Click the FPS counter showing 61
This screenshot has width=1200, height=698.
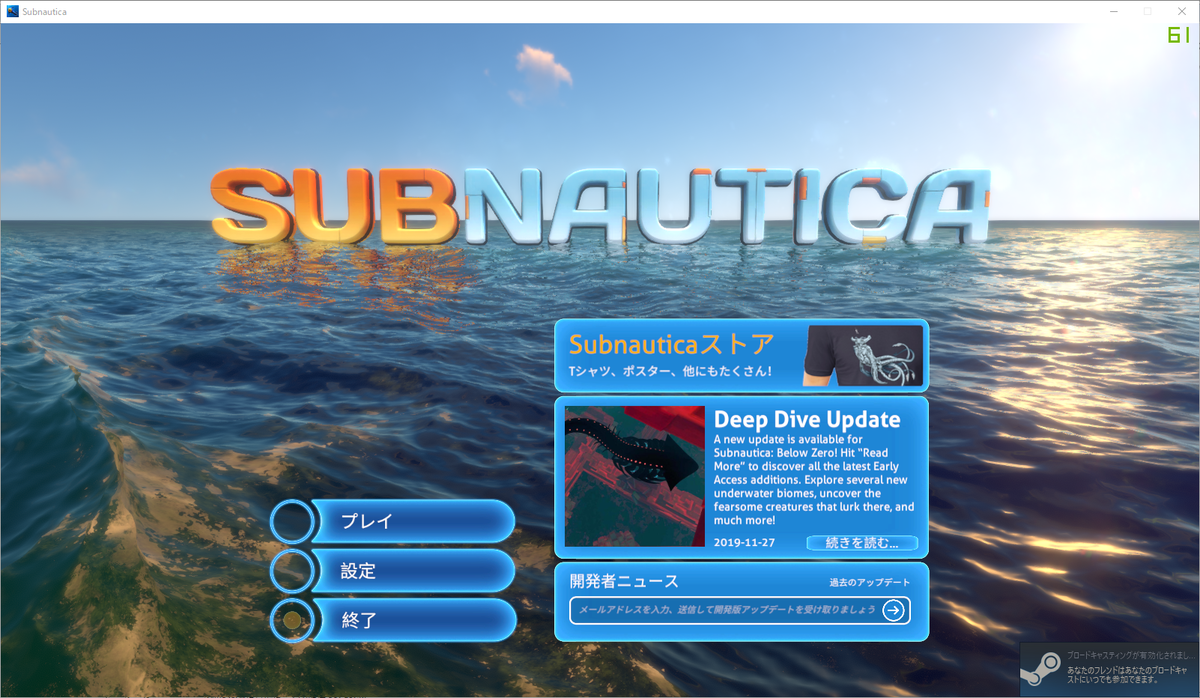tap(1178, 35)
